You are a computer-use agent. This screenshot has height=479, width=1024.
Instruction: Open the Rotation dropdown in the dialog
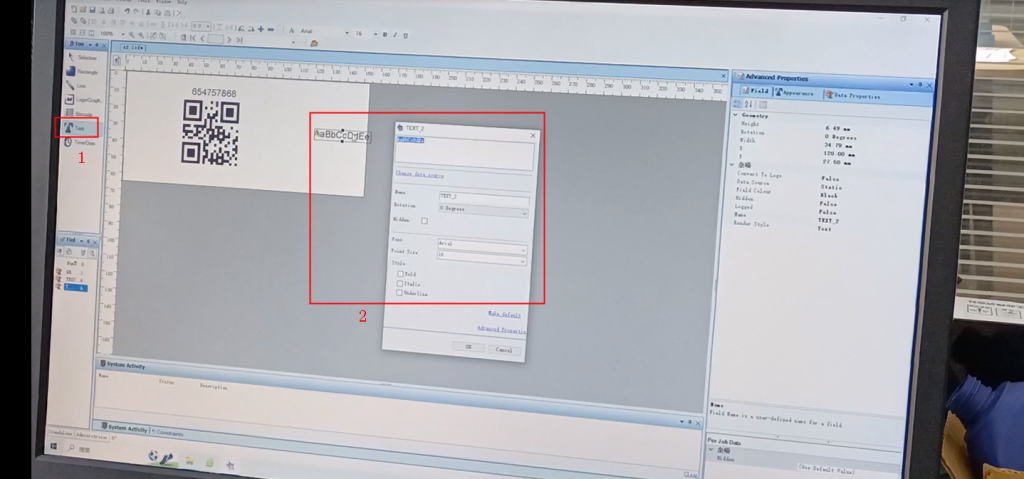(482, 212)
